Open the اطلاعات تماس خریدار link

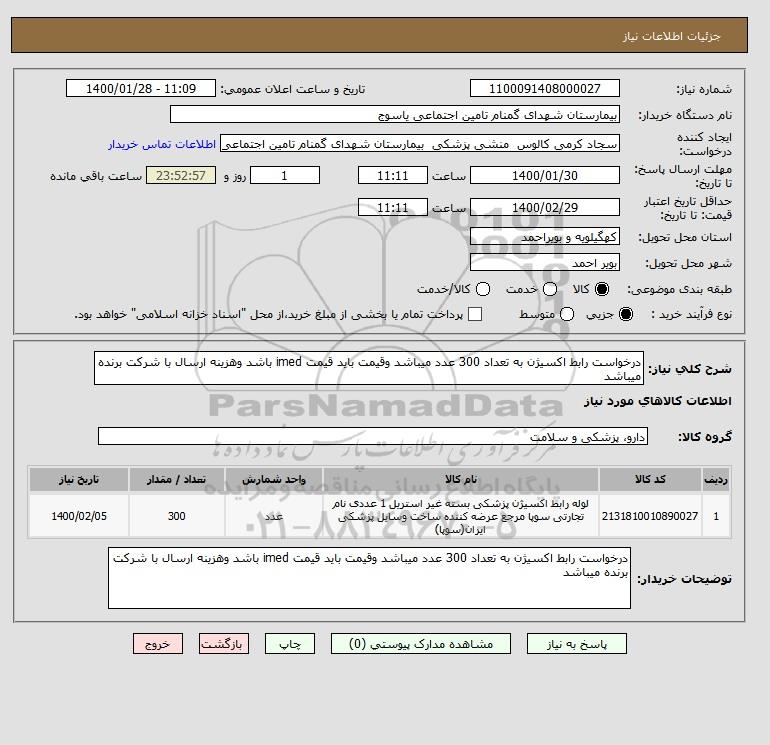pos(162,144)
